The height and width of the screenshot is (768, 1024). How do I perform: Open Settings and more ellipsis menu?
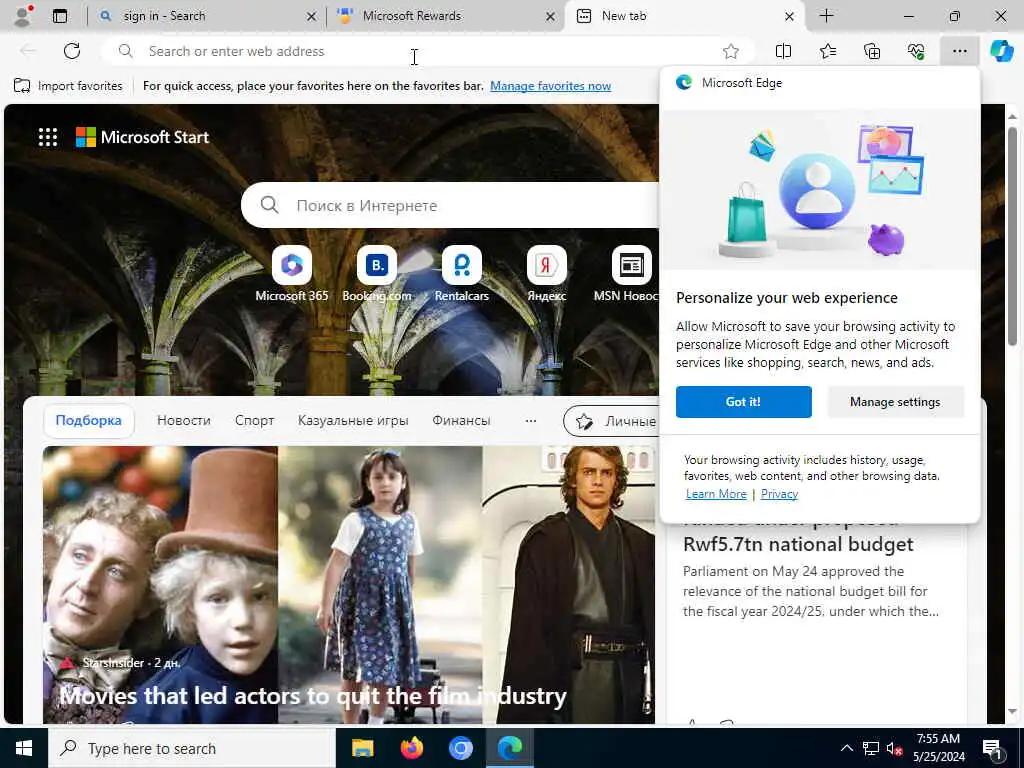(x=959, y=51)
